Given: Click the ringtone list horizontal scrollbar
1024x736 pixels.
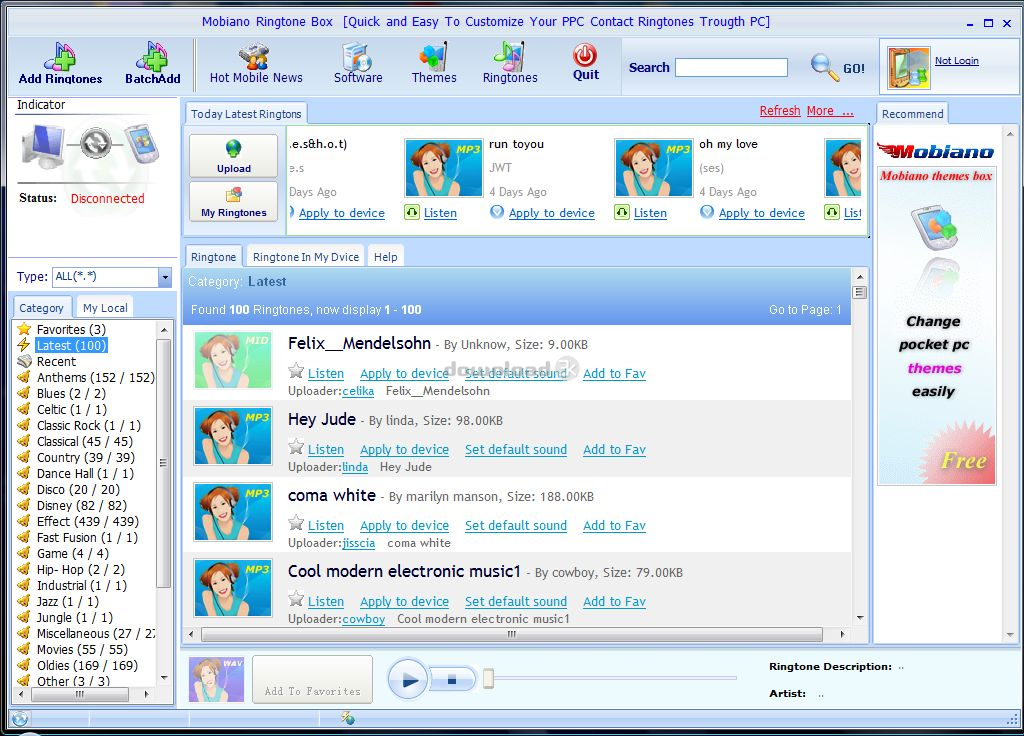Looking at the screenshot, I should (x=511, y=634).
